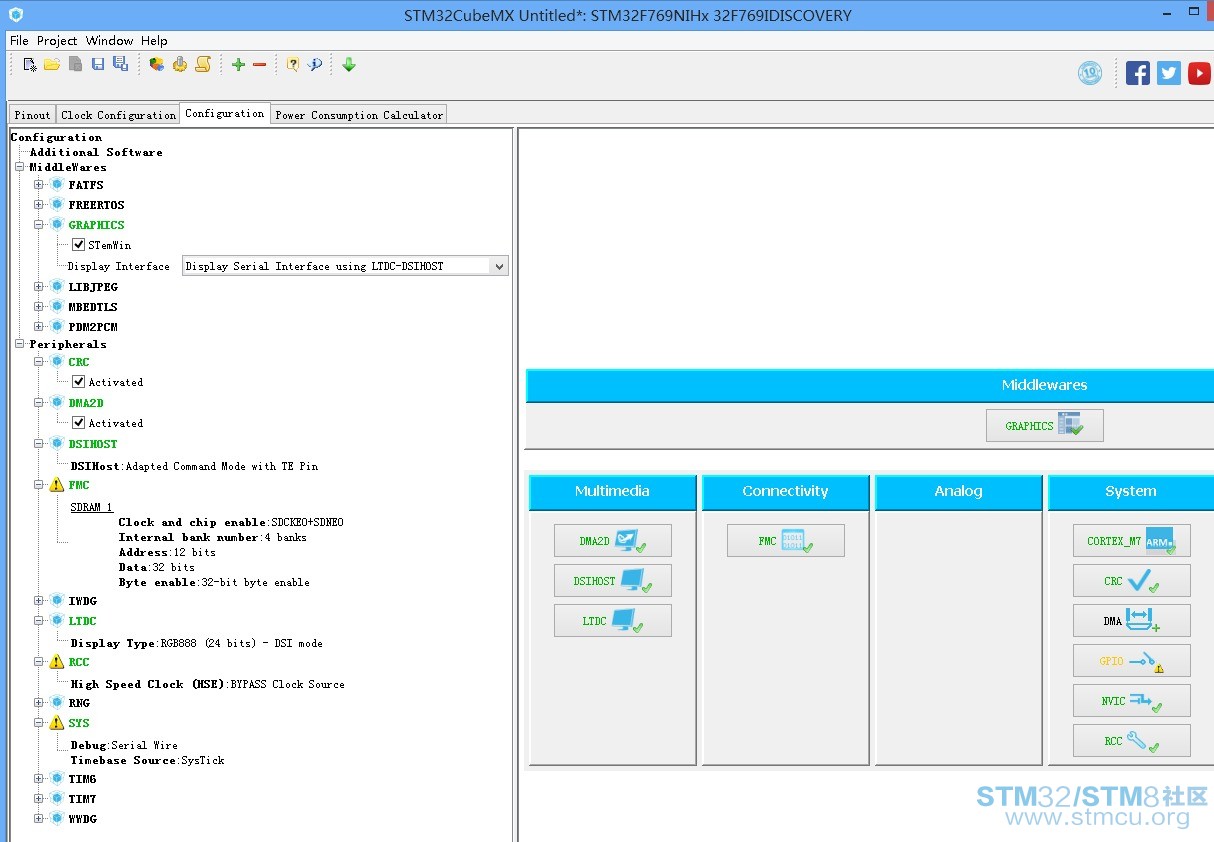Open the GRAPHICS middleware button
Image resolution: width=1214 pixels, height=842 pixels.
click(1045, 425)
